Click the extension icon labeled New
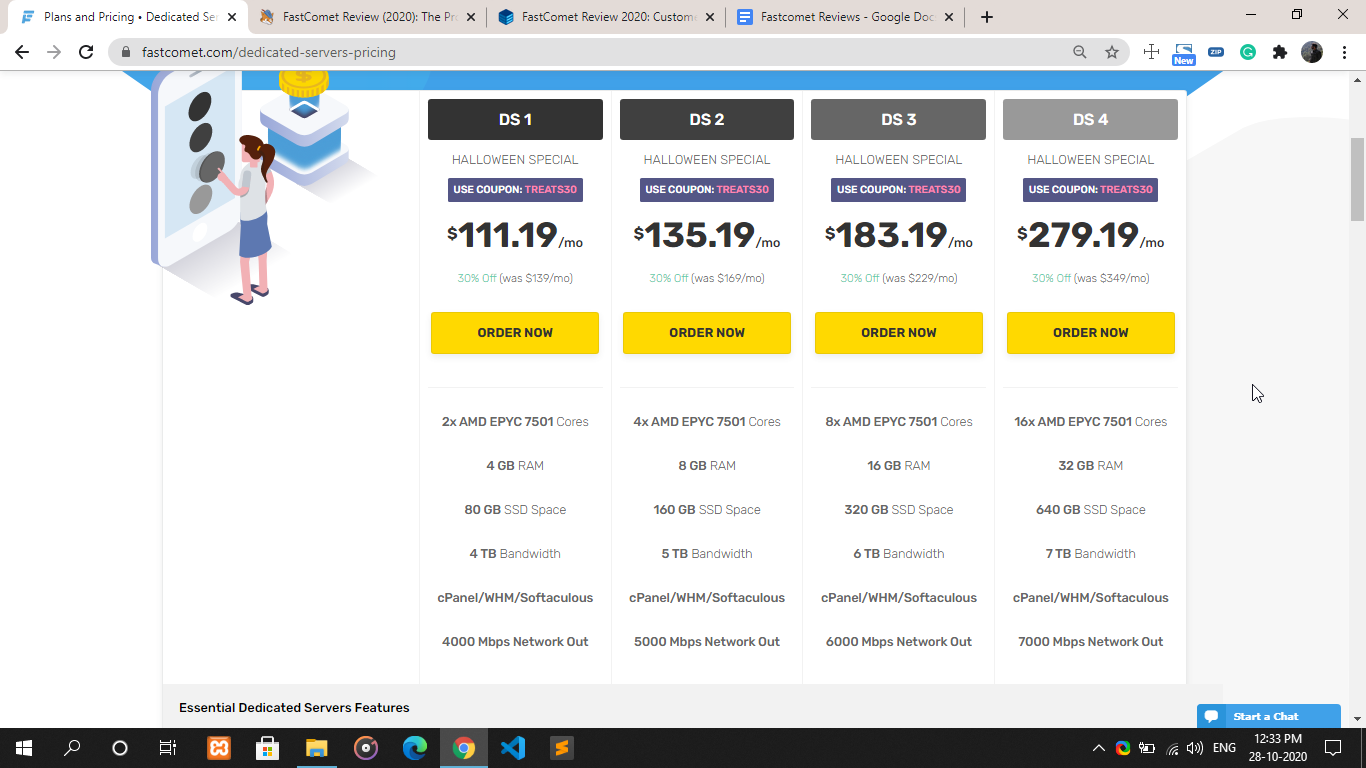The width and height of the screenshot is (1366, 768). (x=1184, y=54)
